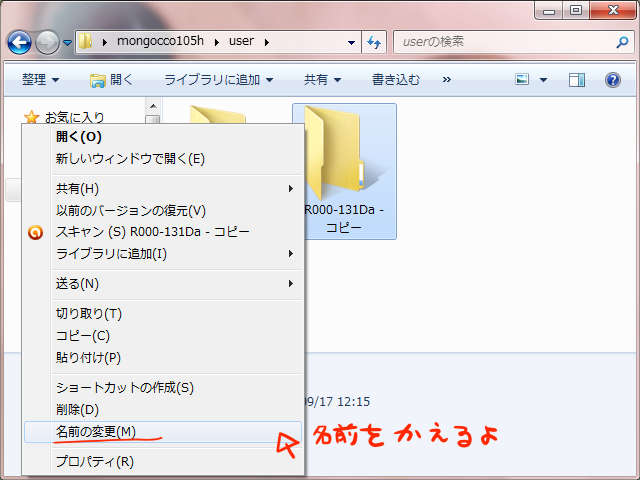
Task: Open the 整理 dropdown menu
Action: tap(41, 80)
